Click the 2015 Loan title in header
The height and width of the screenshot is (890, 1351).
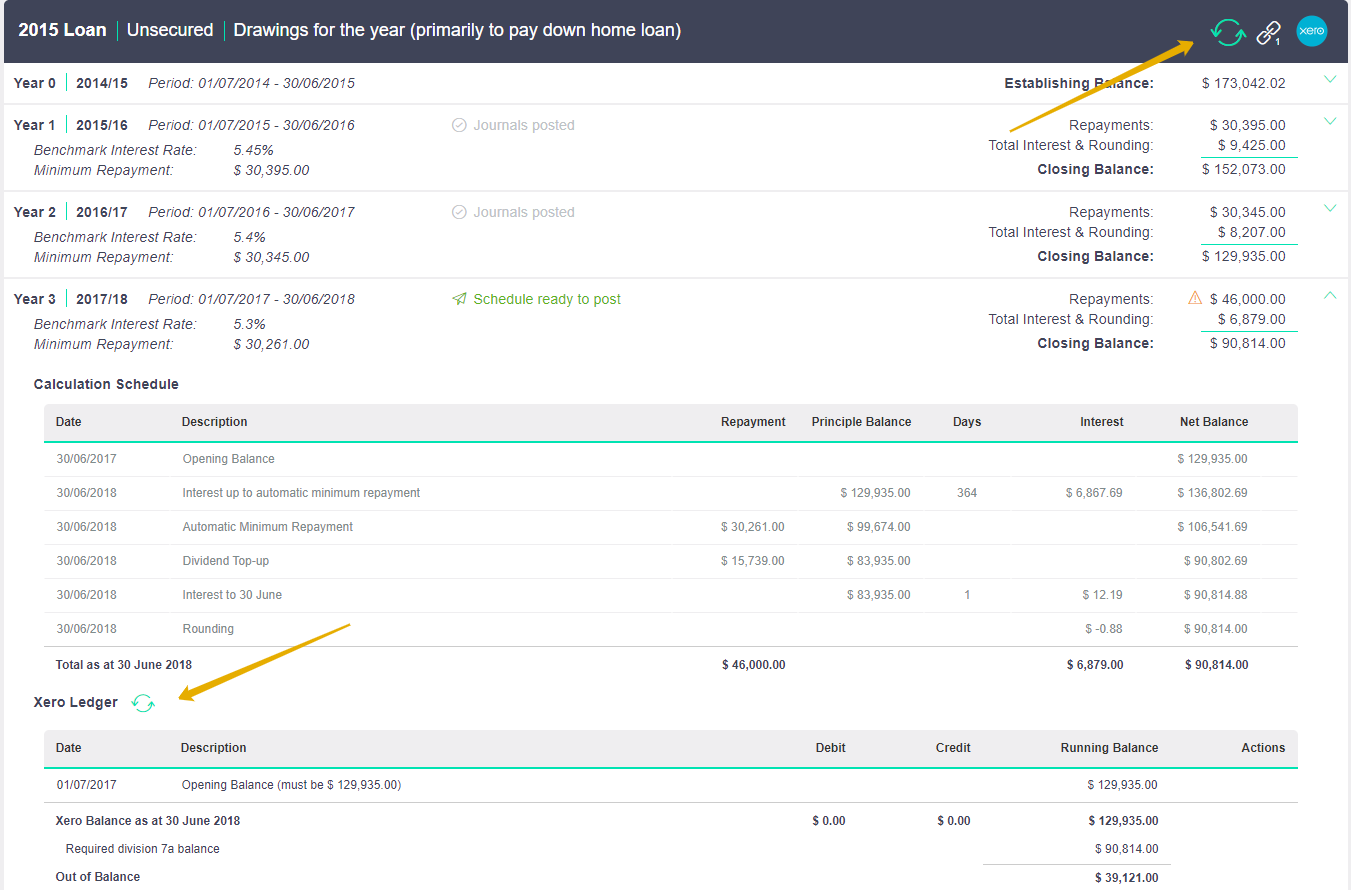pos(62,30)
